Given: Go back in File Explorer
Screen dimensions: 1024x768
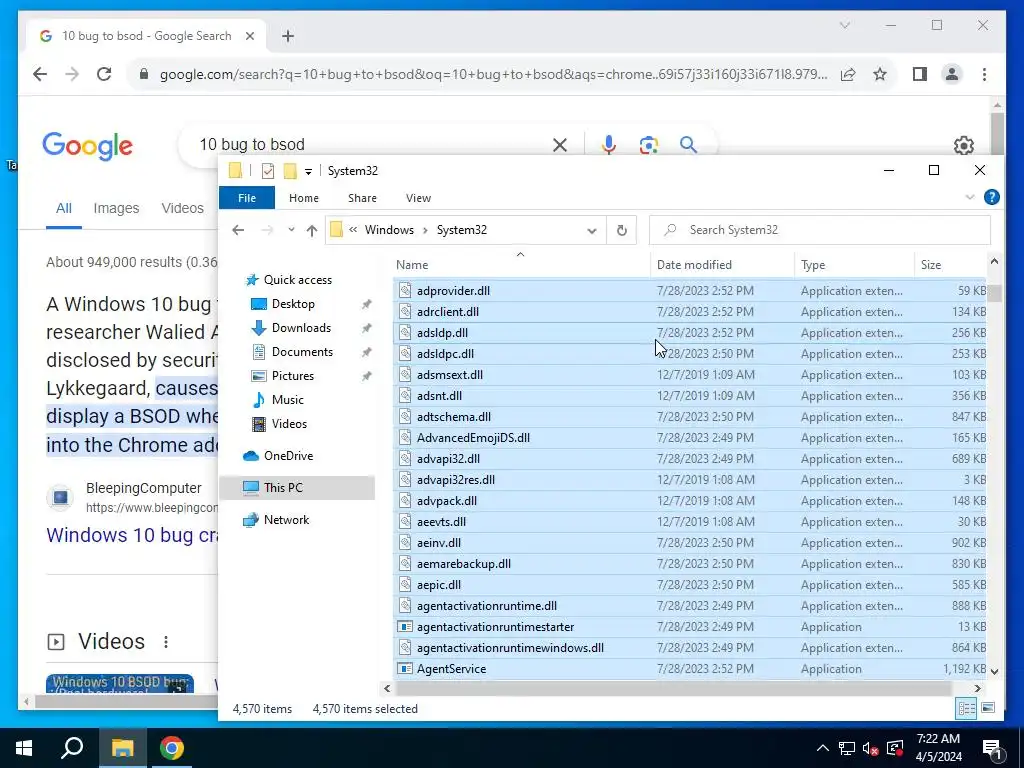Looking at the screenshot, I should click(x=238, y=230).
